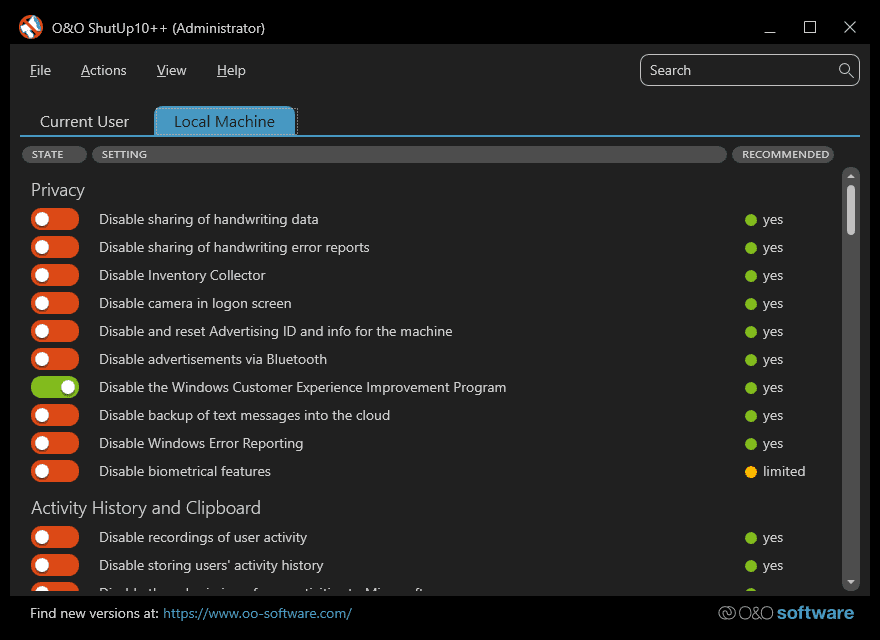880x640 pixels.
Task: Click scrollbar up arrow
Action: click(x=851, y=175)
